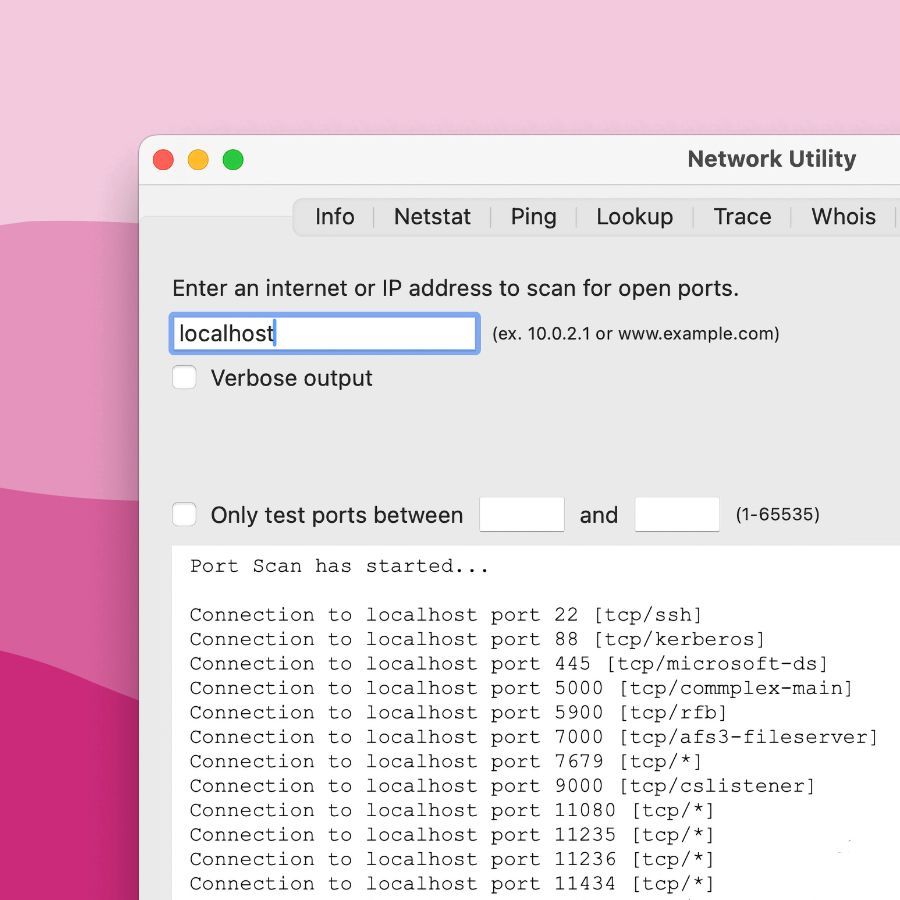This screenshot has height=900, width=900.
Task: Select the port 88 [tcp/kerberos] result line
Action: pos(477,639)
